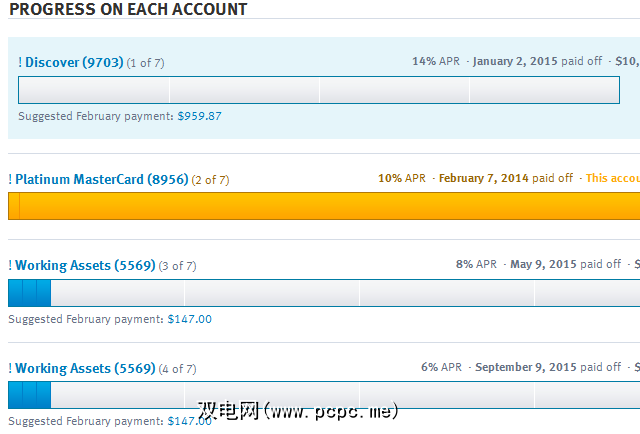Click the February 7, 2014 payoff date
This screenshot has height=434, width=640.
484,178
